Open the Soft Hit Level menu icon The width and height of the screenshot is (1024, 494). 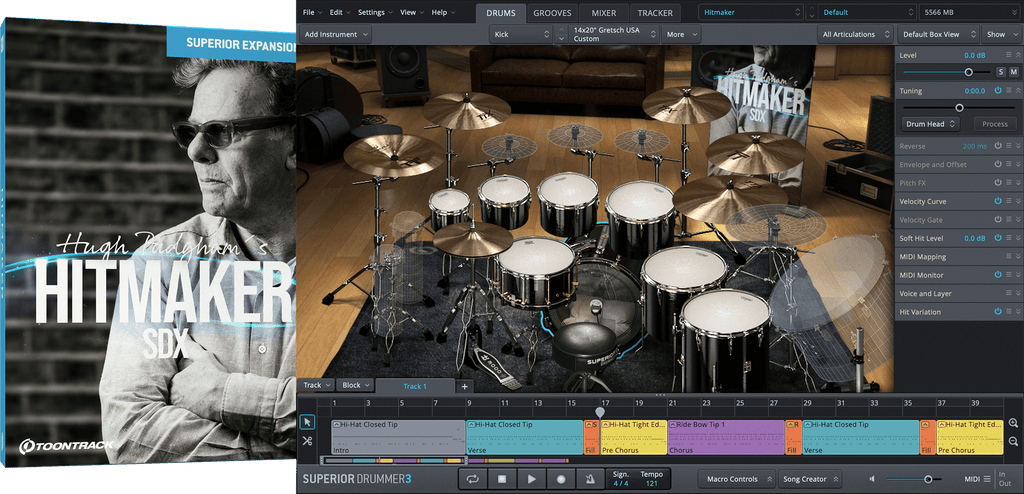[1009, 238]
